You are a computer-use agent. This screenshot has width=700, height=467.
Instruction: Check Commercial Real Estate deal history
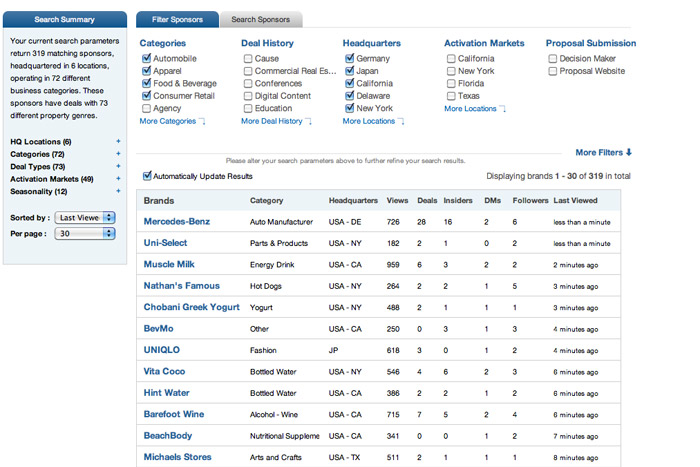pos(248,71)
